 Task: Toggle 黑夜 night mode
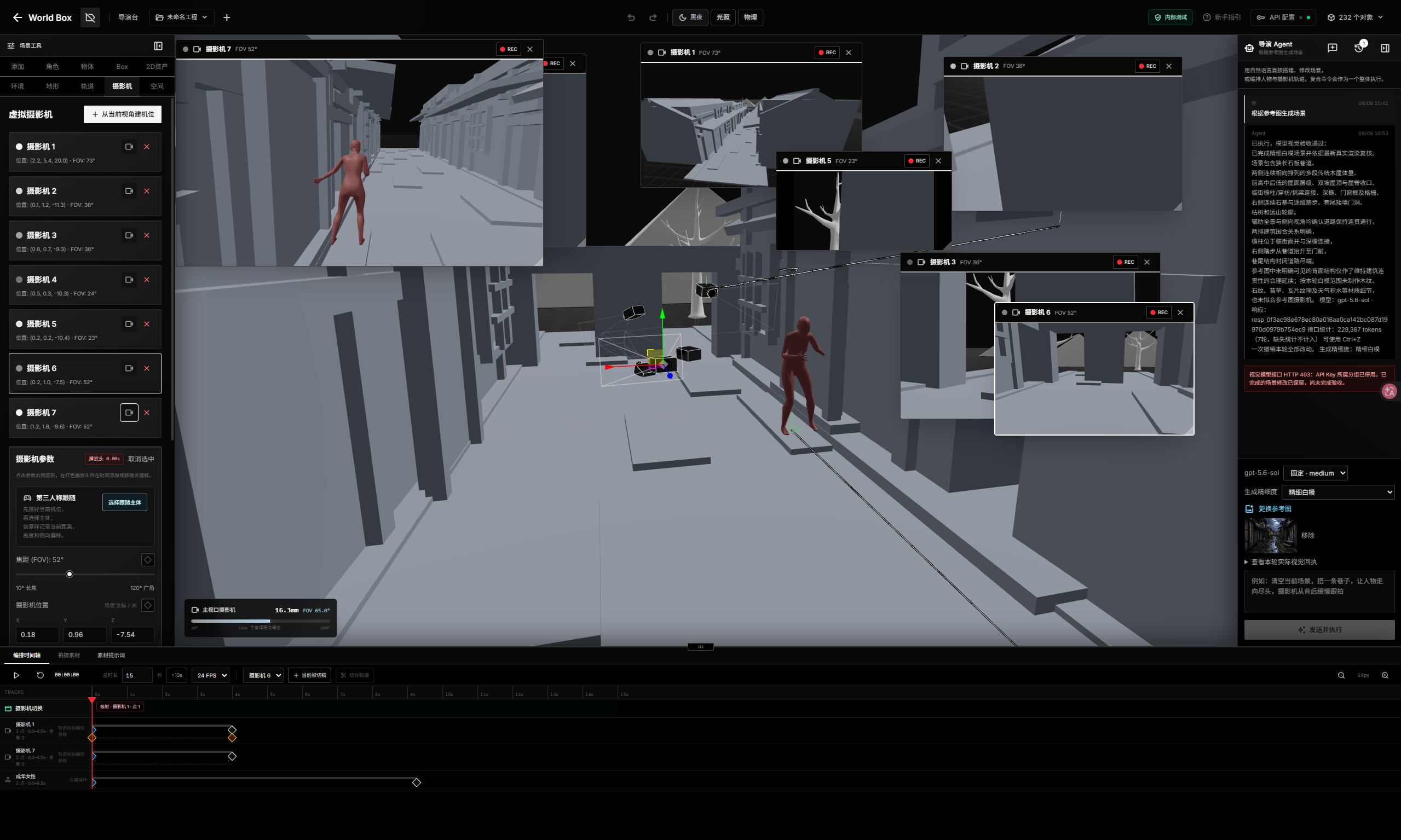[690, 18]
